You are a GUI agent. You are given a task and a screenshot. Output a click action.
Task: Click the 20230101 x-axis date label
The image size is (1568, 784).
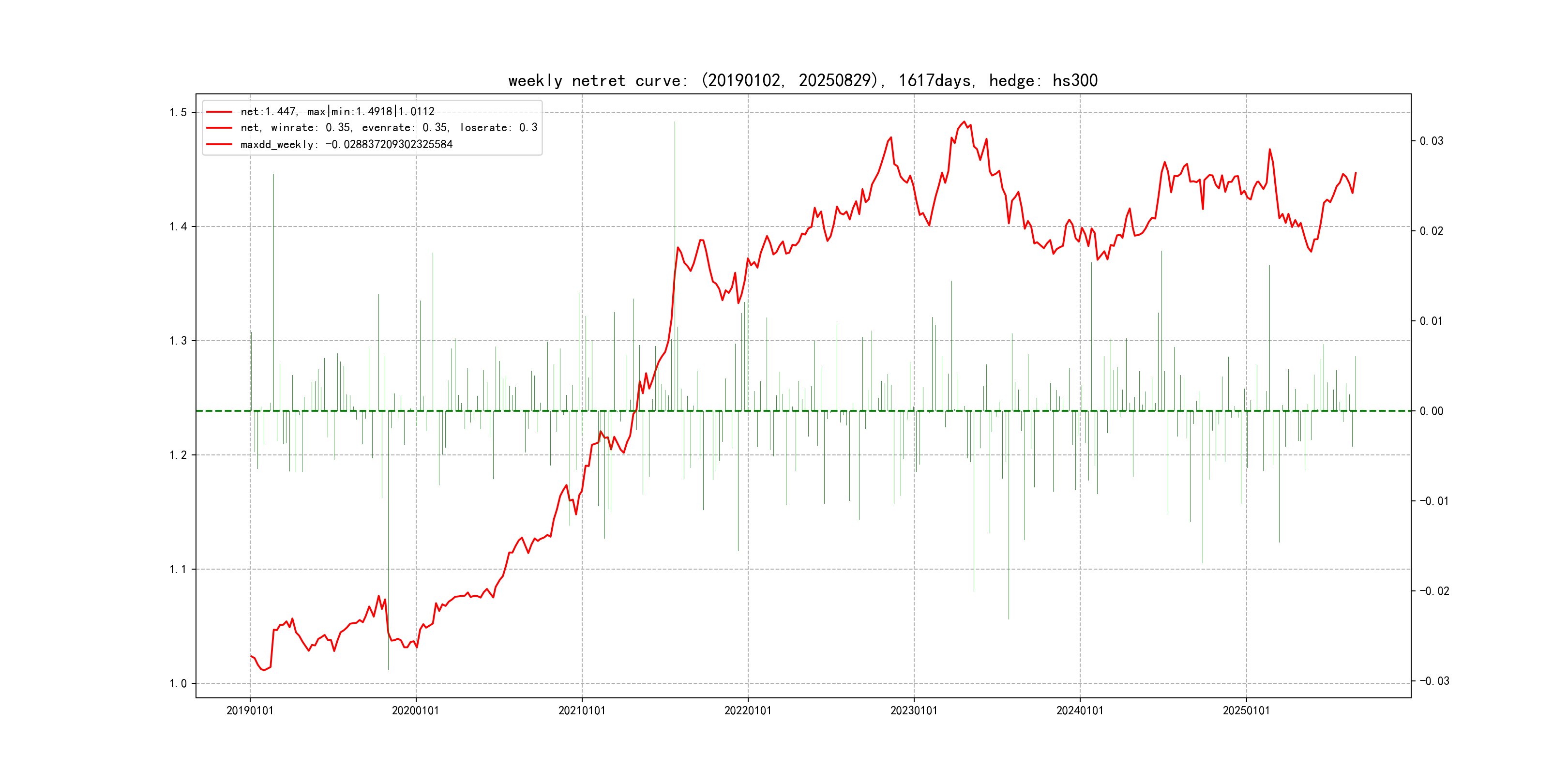tap(914, 711)
